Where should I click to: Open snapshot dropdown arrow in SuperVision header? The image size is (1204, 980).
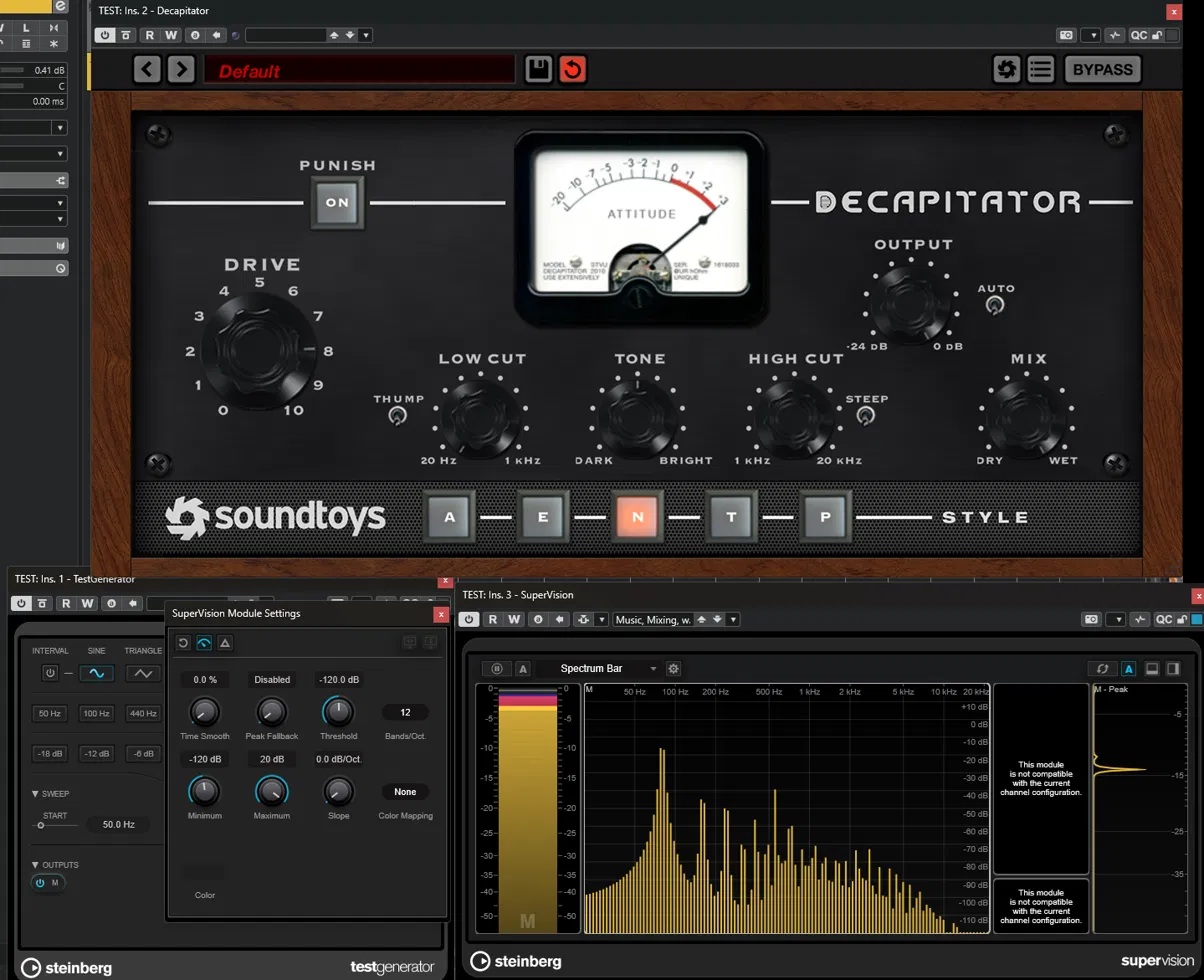tap(1117, 619)
